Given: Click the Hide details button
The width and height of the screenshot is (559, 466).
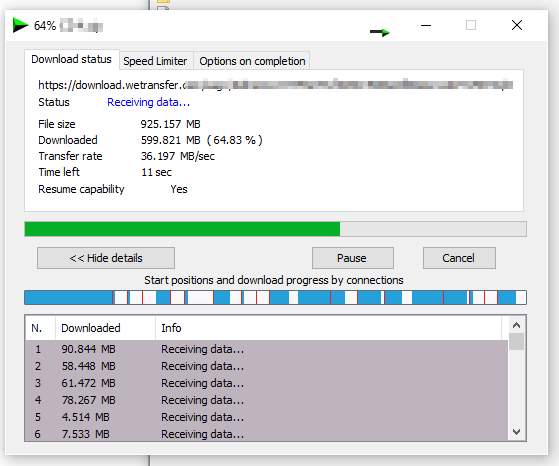Looking at the screenshot, I should (x=106, y=258).
